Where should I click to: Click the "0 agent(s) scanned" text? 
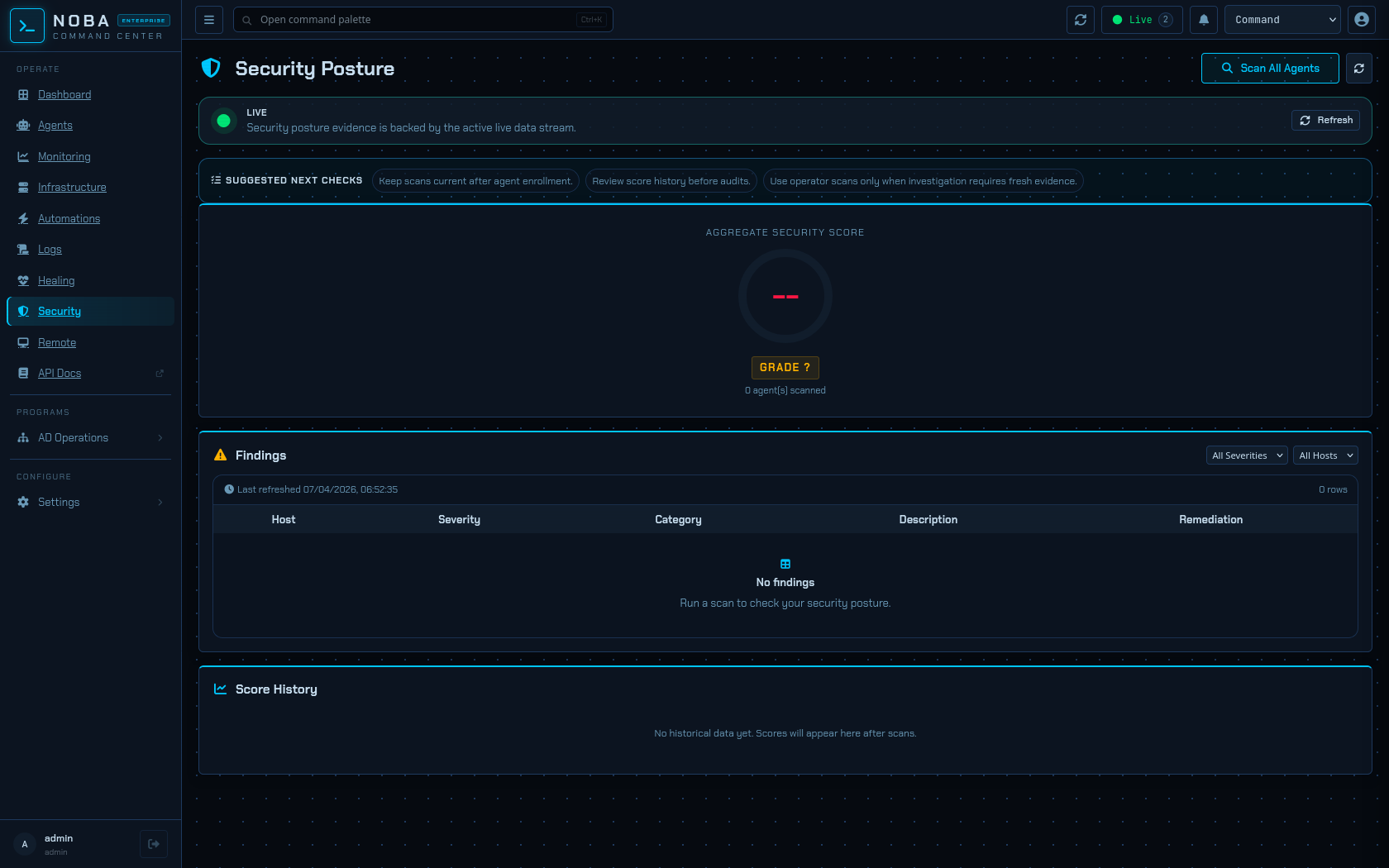pyautogui.click(x=785, y=391)
